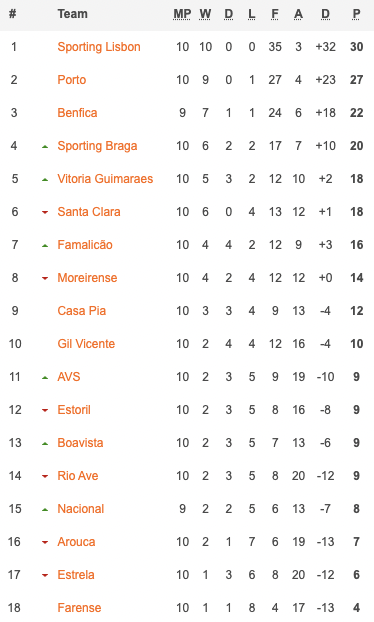
Task: Click the green up arrow beside Nacional
Action: [x=45, y=510]
